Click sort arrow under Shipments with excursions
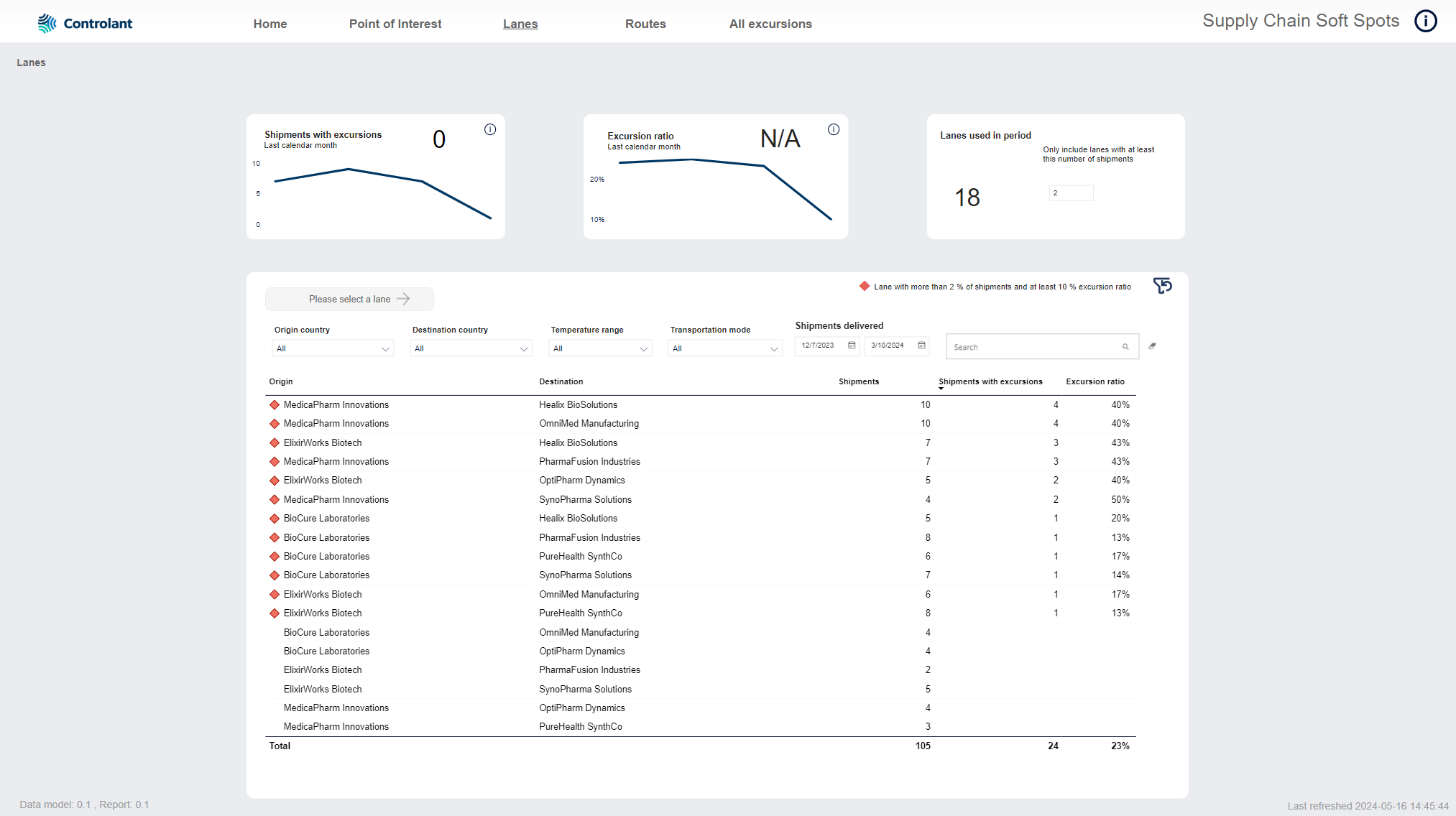Viewport: 1456px width, 816px height. click(941, 389)
